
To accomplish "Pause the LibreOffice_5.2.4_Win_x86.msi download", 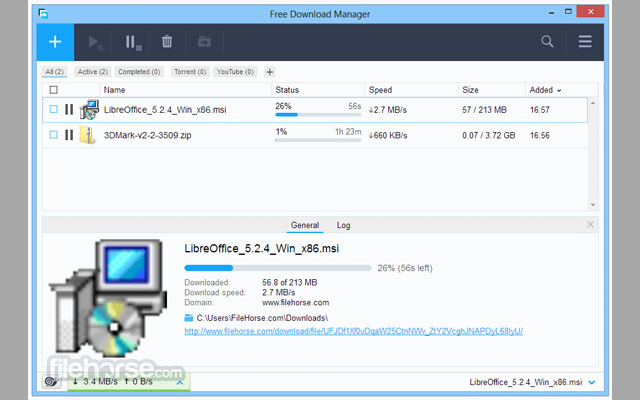I will point(69,109).
